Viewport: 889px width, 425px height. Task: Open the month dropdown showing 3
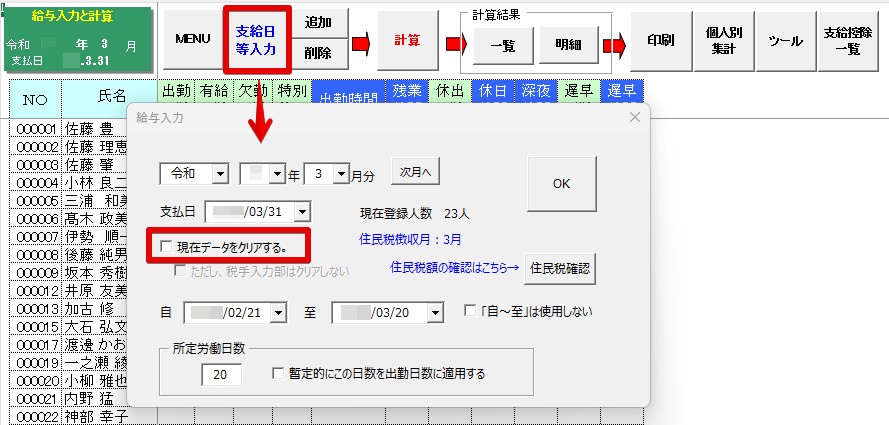(x=341, y=174)
